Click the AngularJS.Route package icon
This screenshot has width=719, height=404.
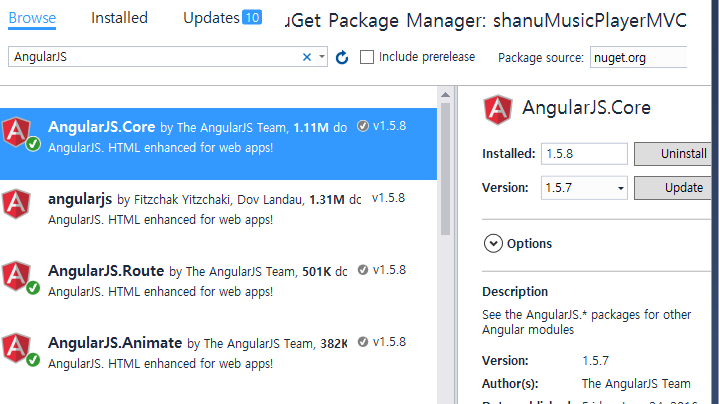tap(17, 276)
